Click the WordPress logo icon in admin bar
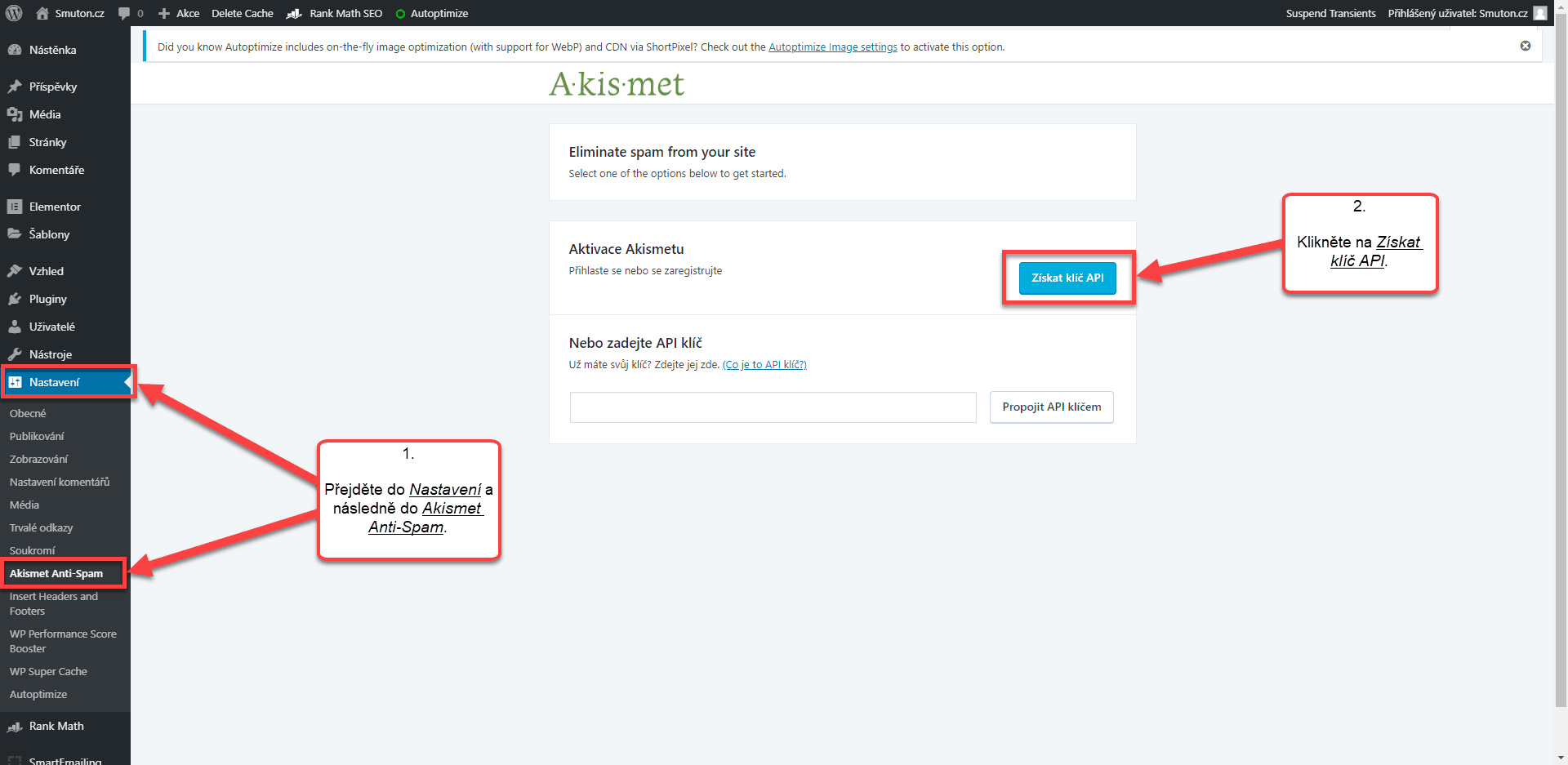This screenshot has height=765, width=1568. pyautogui.click(x=14, y=13)
